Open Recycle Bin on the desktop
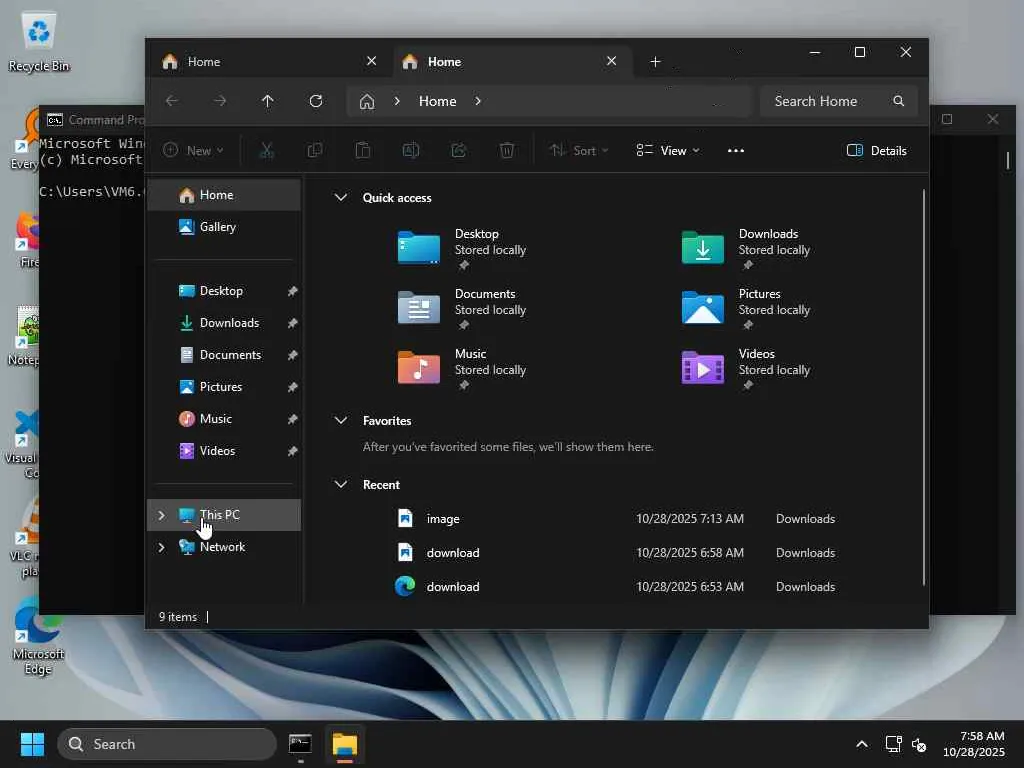The height and width of the screenshot is (768, 1024). (39, 41)
